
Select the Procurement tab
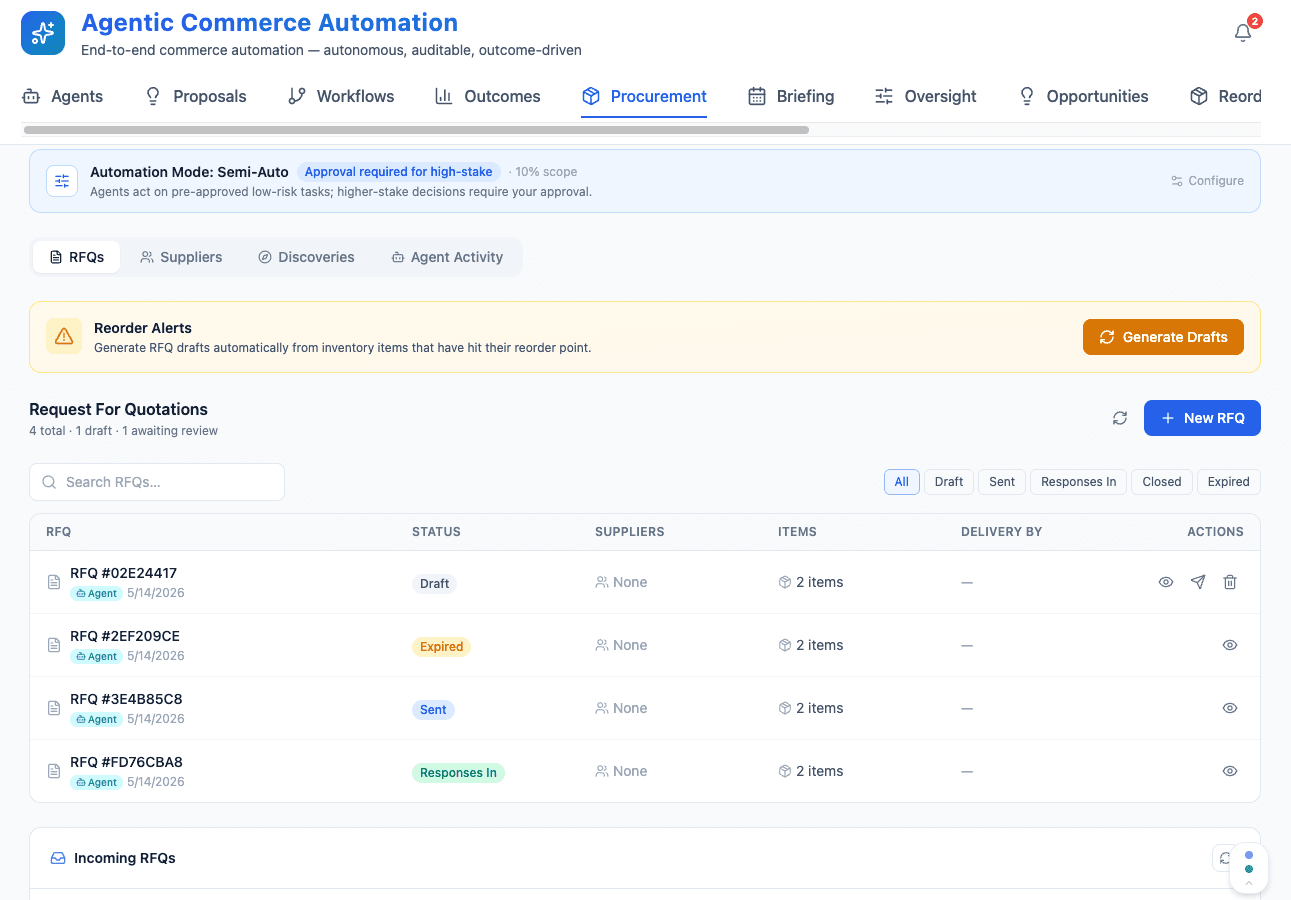coord(644,96)
